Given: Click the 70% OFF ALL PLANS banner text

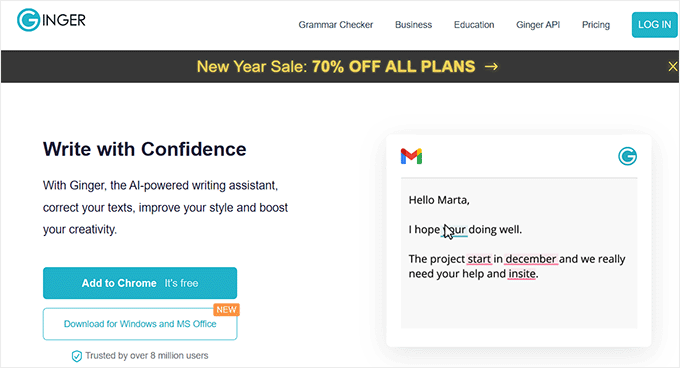Looking at the screenshot, I should tap(393, 66).
